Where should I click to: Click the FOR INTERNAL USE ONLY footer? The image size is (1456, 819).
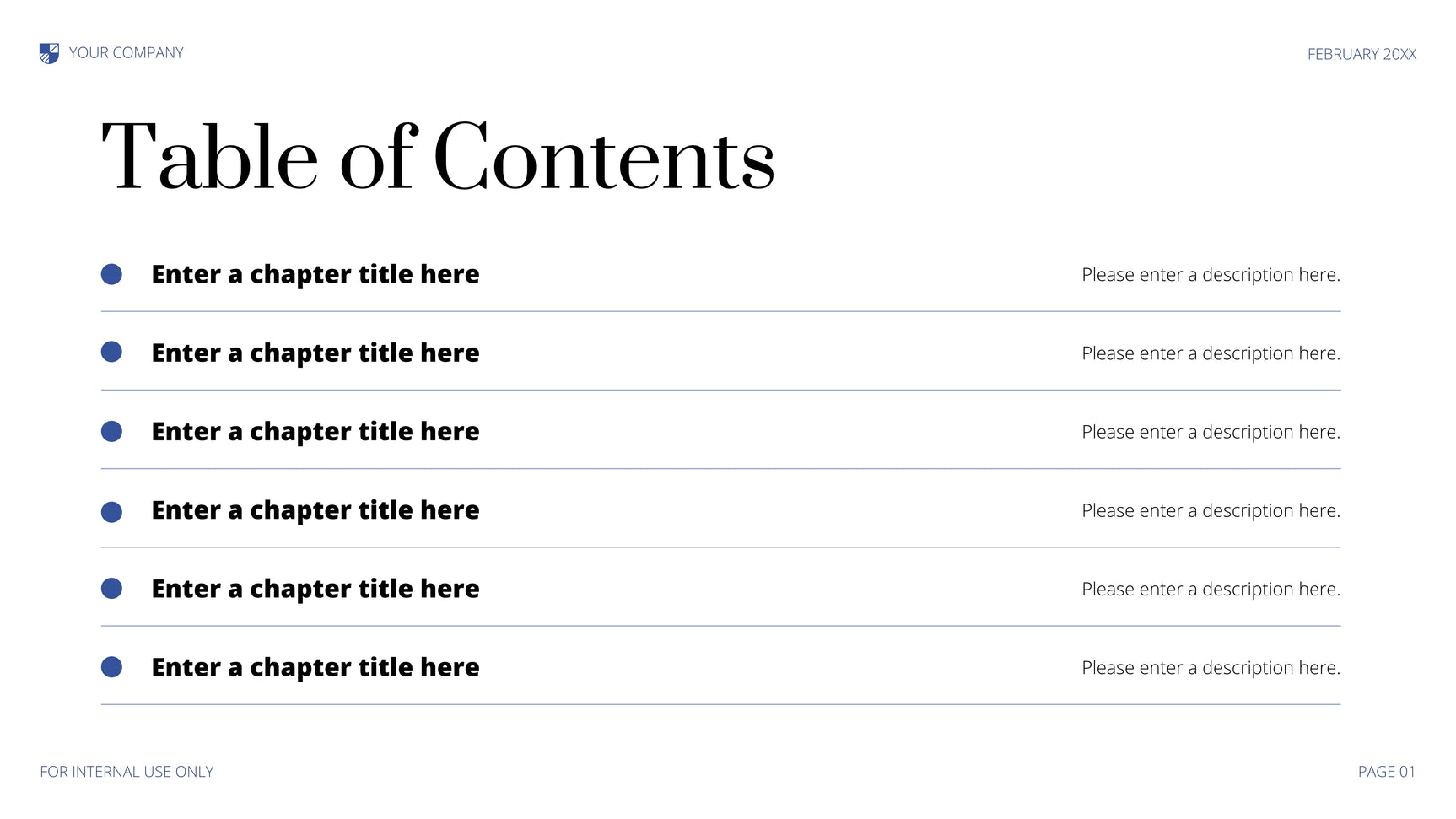(127, 772)
